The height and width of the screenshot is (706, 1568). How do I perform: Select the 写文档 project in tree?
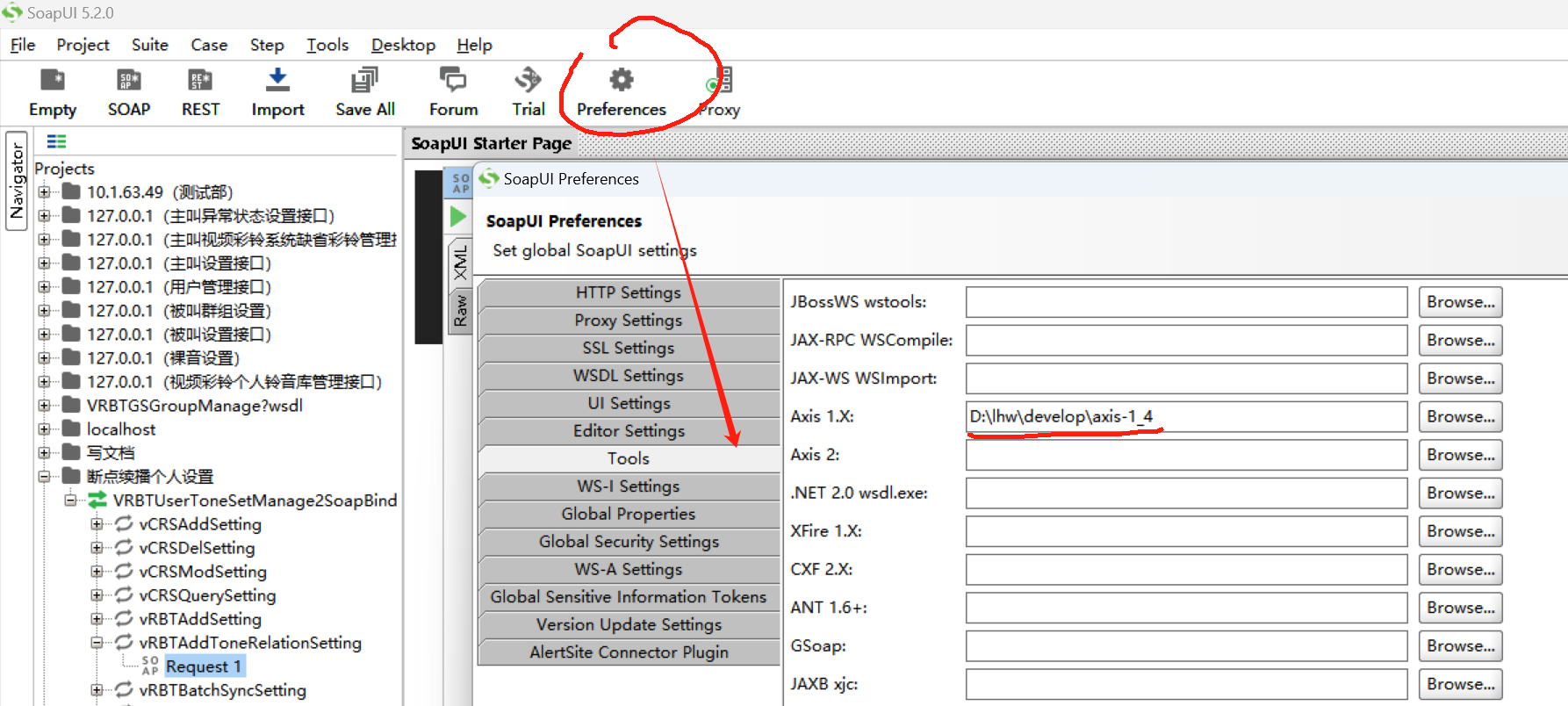point(111,452)
